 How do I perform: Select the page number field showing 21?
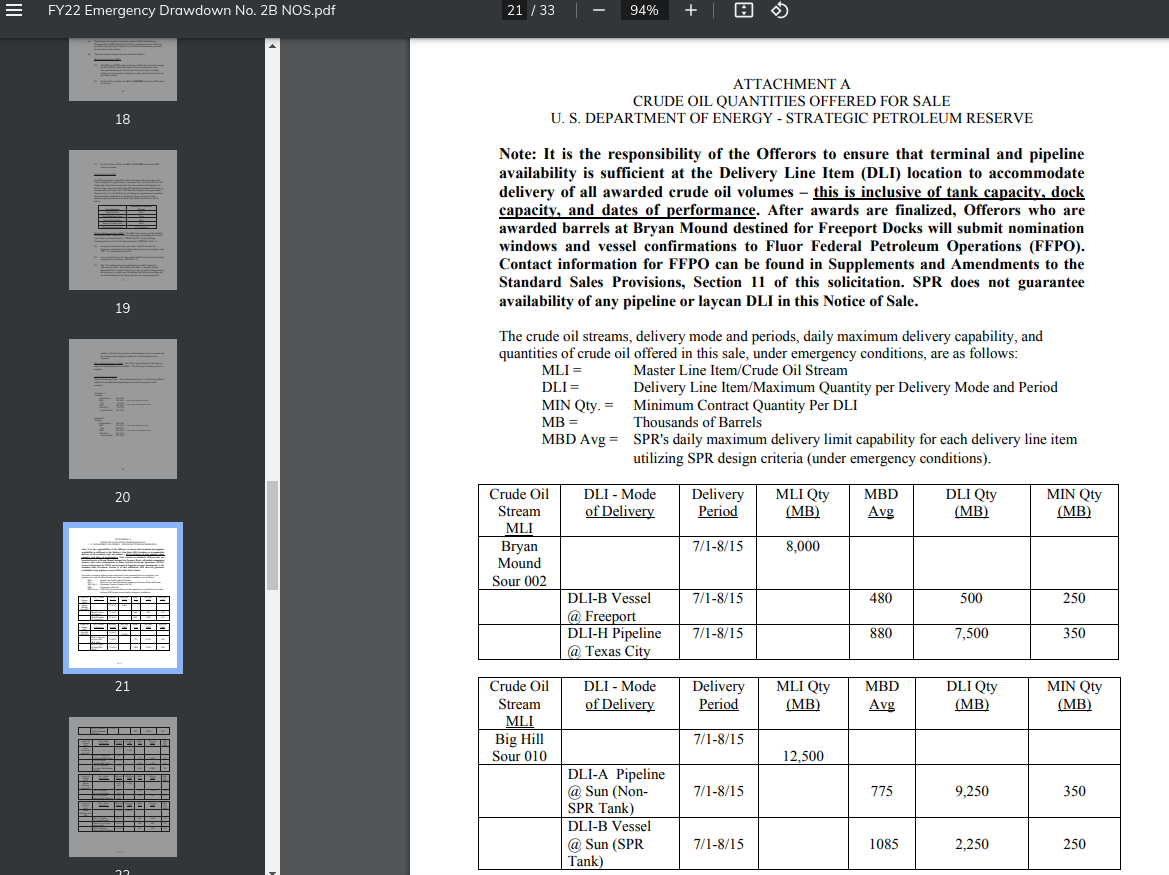point(515,10)
